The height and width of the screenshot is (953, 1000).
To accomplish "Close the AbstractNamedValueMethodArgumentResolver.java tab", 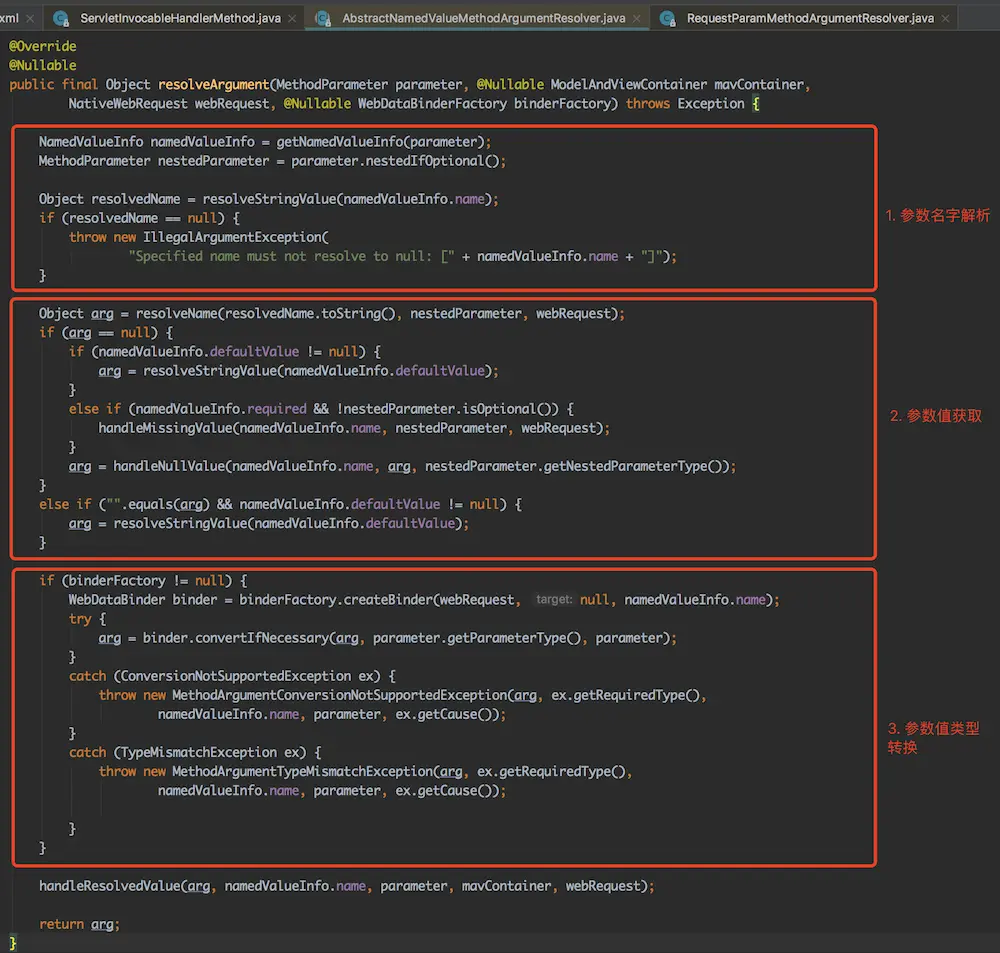I will coord(638,18).
